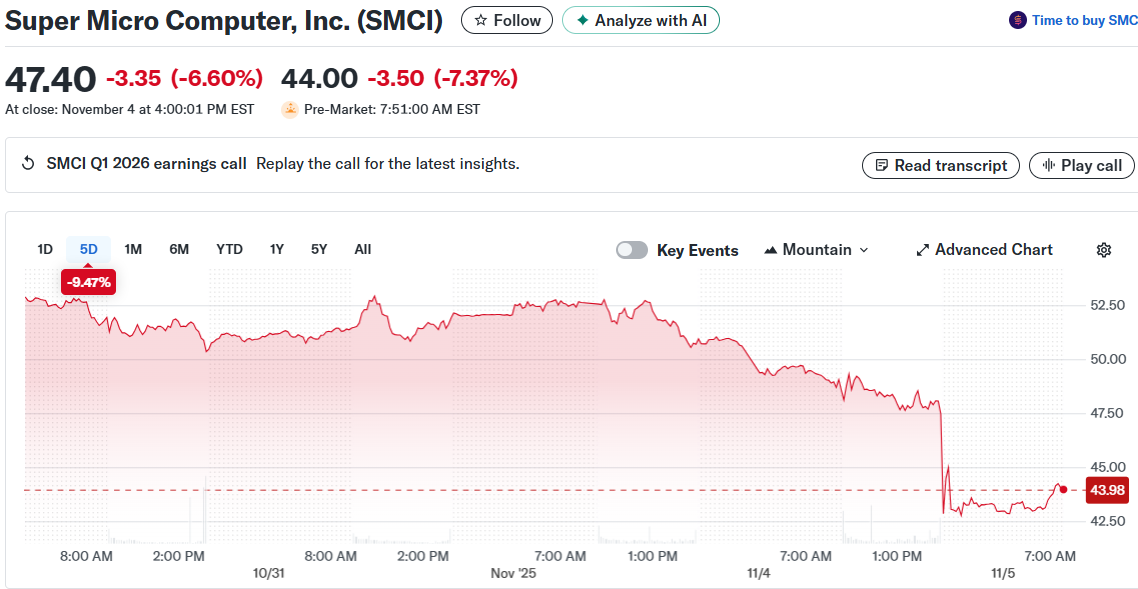Viewport: 1138px width, 589px height.
Task: Choose the All time range
Action: tap(363, 249)
